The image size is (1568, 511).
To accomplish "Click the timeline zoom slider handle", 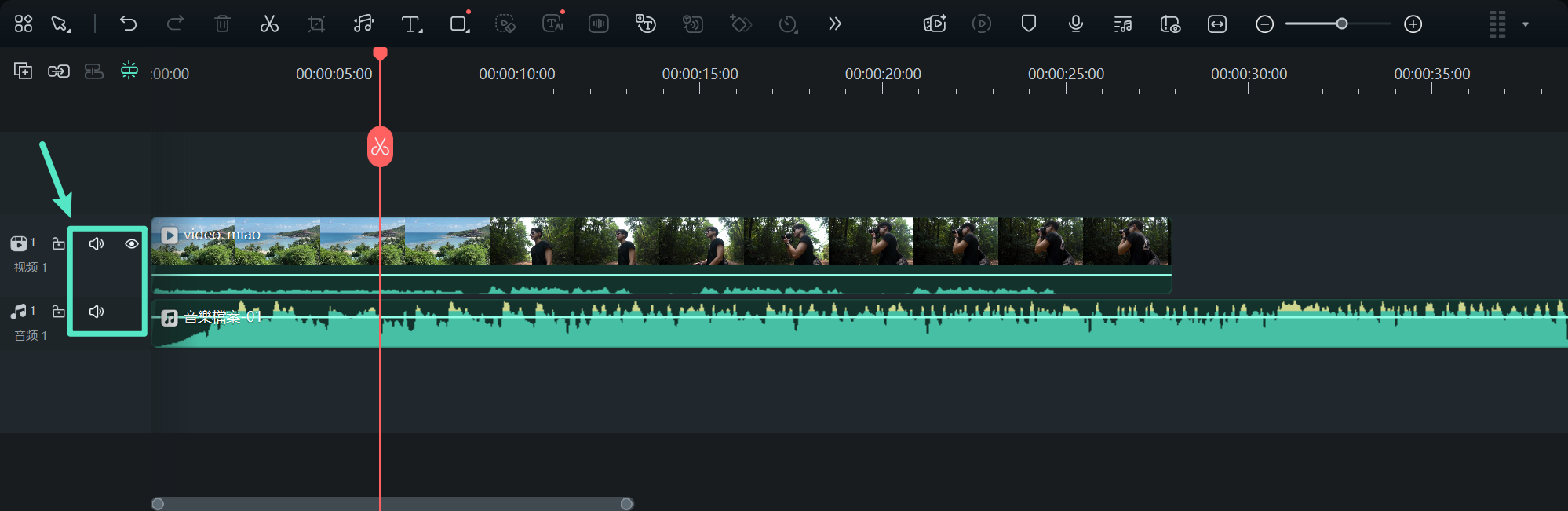I will pyautogui.click(x=1342, y=24).
